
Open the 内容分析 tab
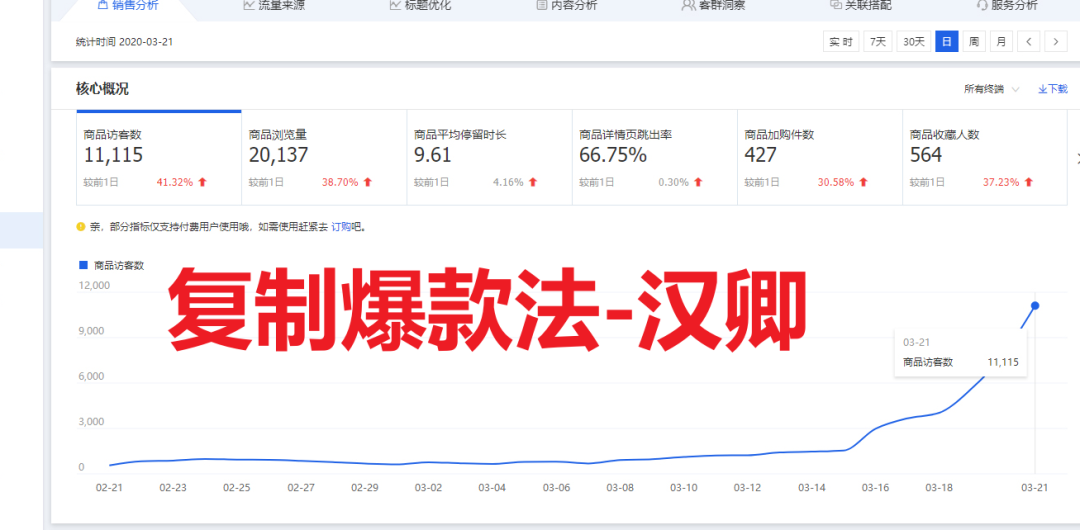pos(566,6)
